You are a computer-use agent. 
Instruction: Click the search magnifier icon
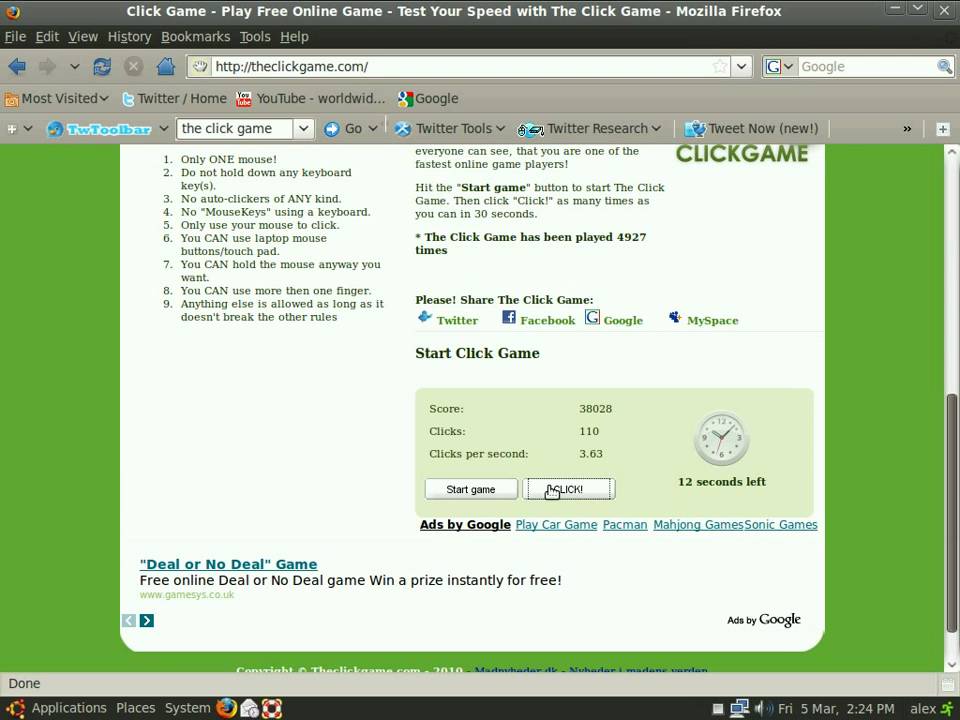pyautogui.click(x=944, y=66)
